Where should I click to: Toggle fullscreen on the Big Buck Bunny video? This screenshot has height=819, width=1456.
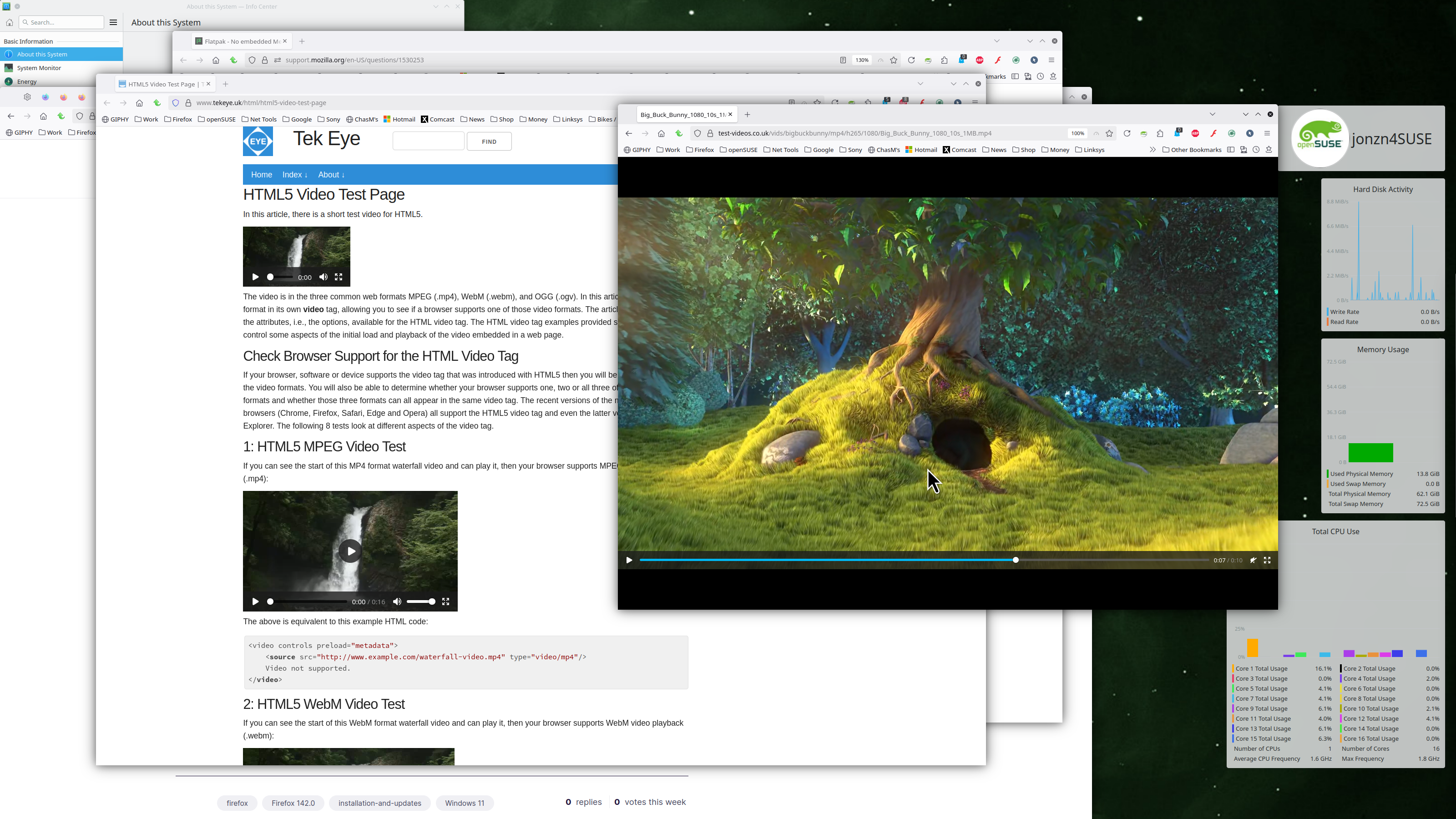pyautogui.click(x=1267, y=560)
